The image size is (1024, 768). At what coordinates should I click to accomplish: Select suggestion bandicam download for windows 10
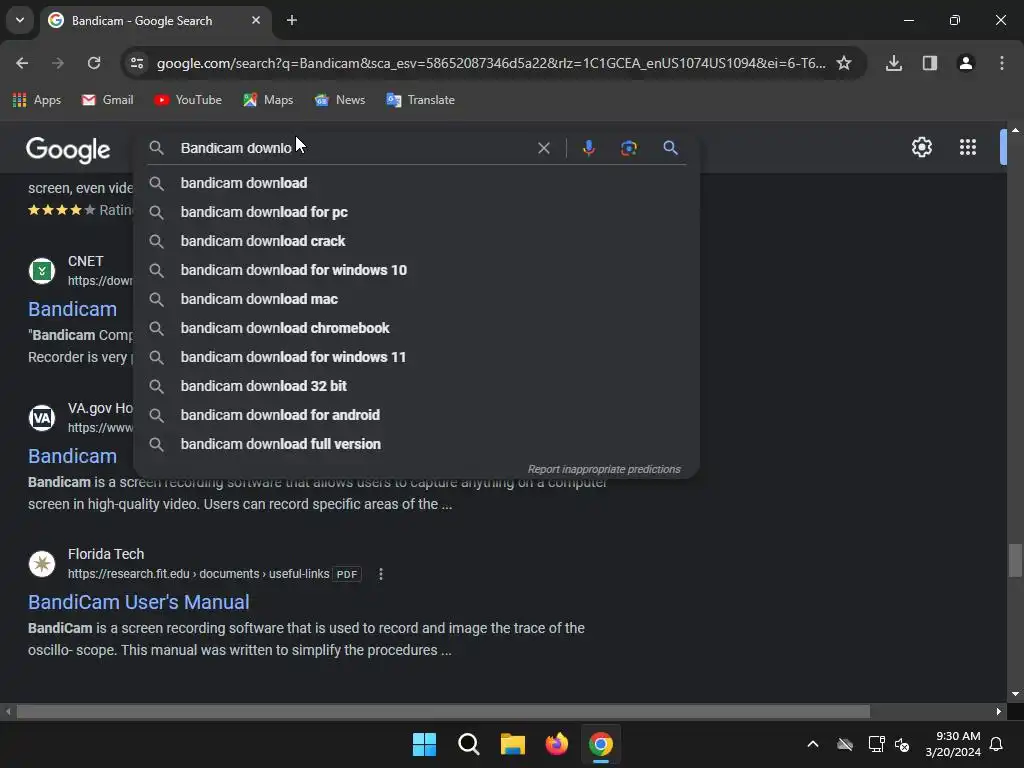pos(416,270)
